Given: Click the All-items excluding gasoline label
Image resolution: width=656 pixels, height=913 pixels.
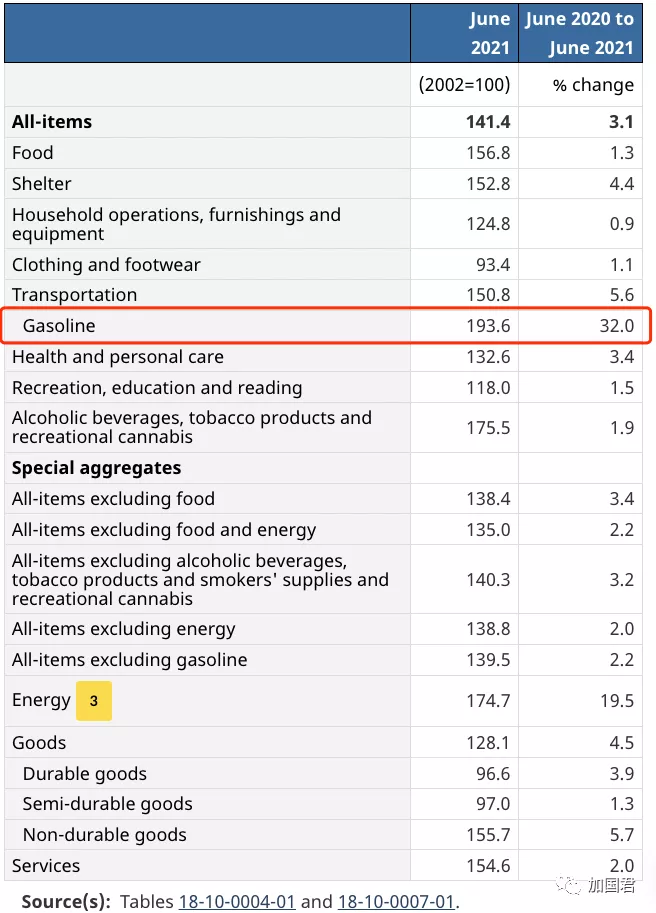Looking at the screenshot, I should tap(130, 660).
